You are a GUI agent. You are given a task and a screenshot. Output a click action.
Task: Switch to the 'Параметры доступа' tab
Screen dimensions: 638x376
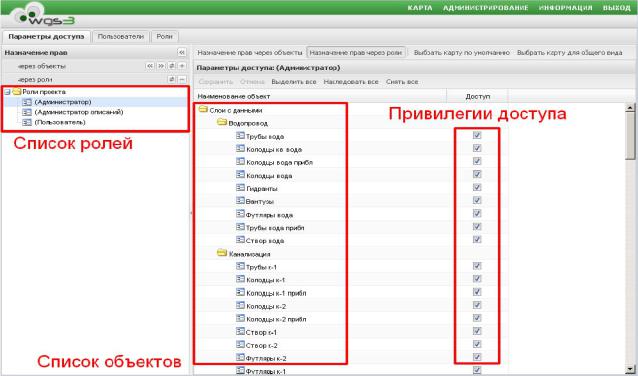click(x=46, y=37)
